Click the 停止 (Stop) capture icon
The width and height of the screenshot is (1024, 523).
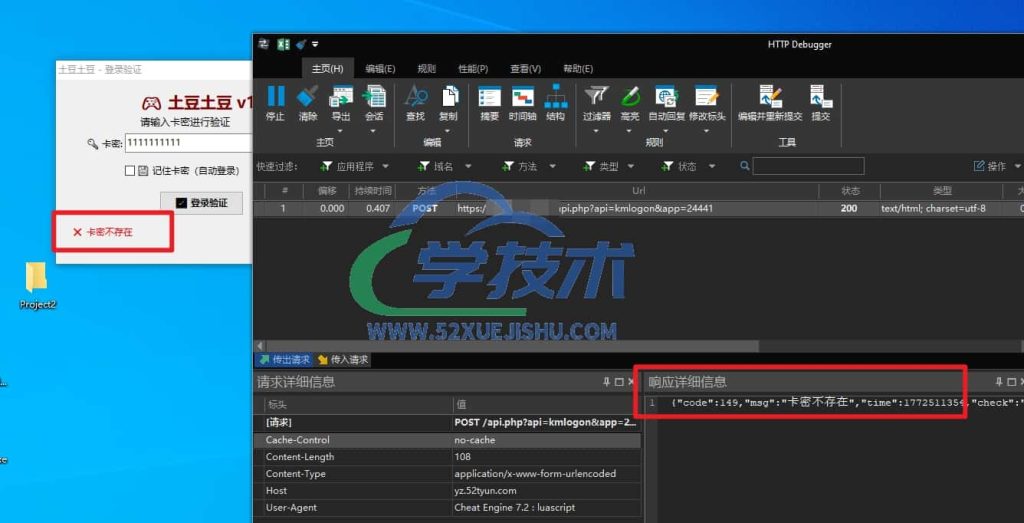coord(275,98)
